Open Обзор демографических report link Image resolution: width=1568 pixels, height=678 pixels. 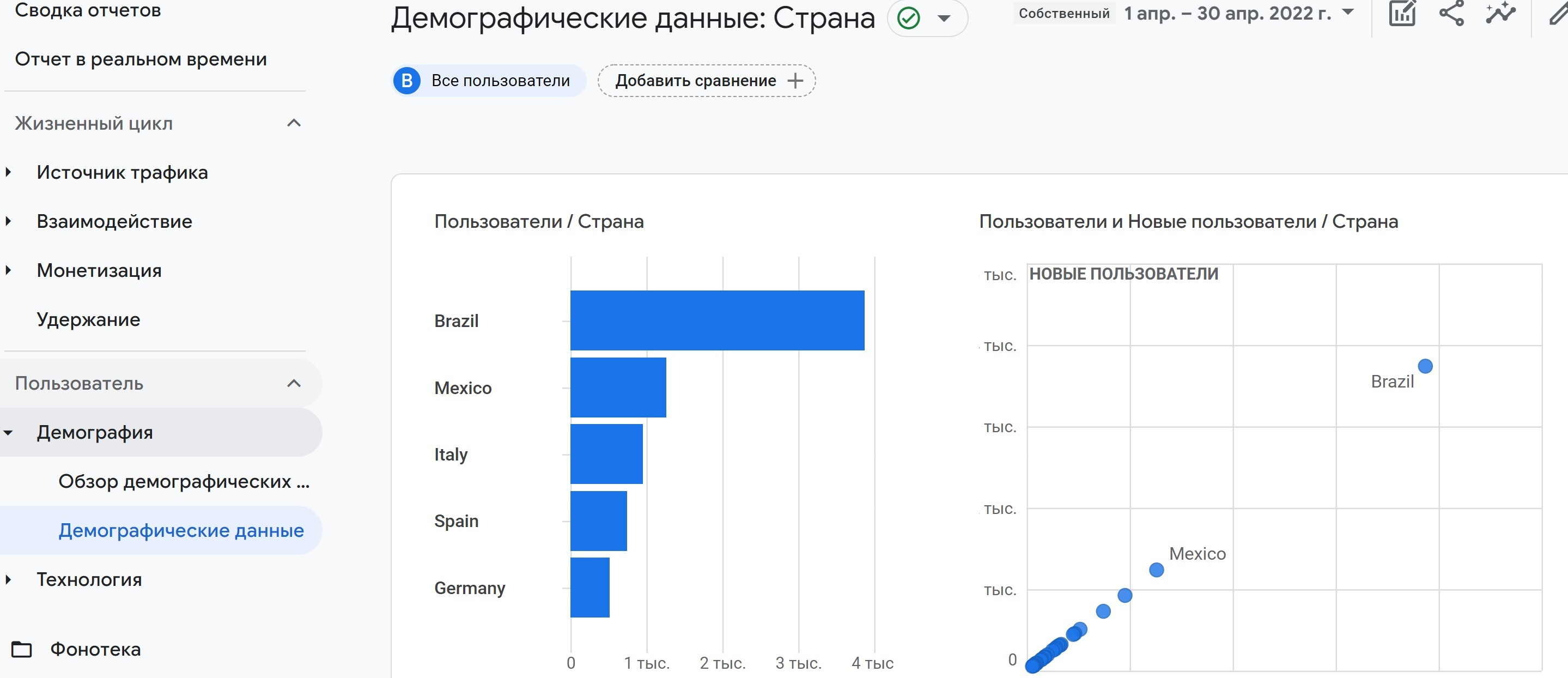184,481
